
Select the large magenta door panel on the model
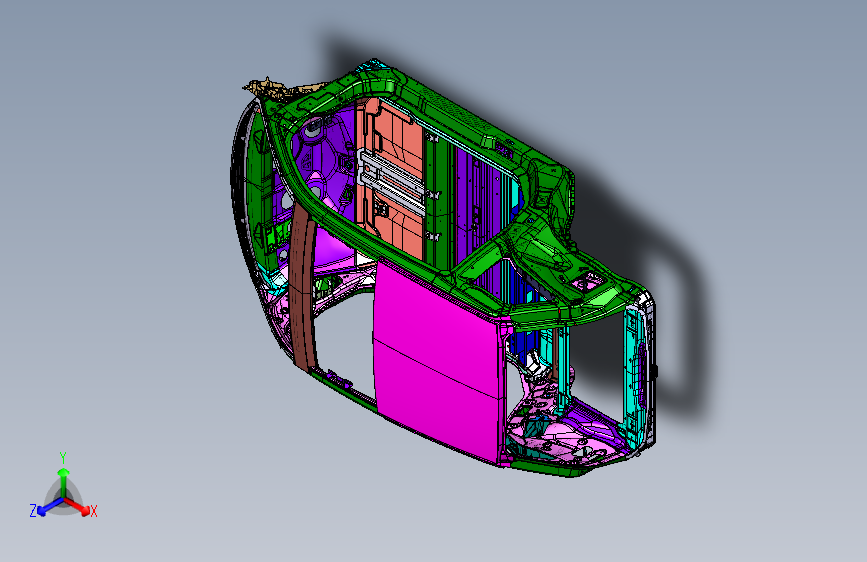[437, 364]
